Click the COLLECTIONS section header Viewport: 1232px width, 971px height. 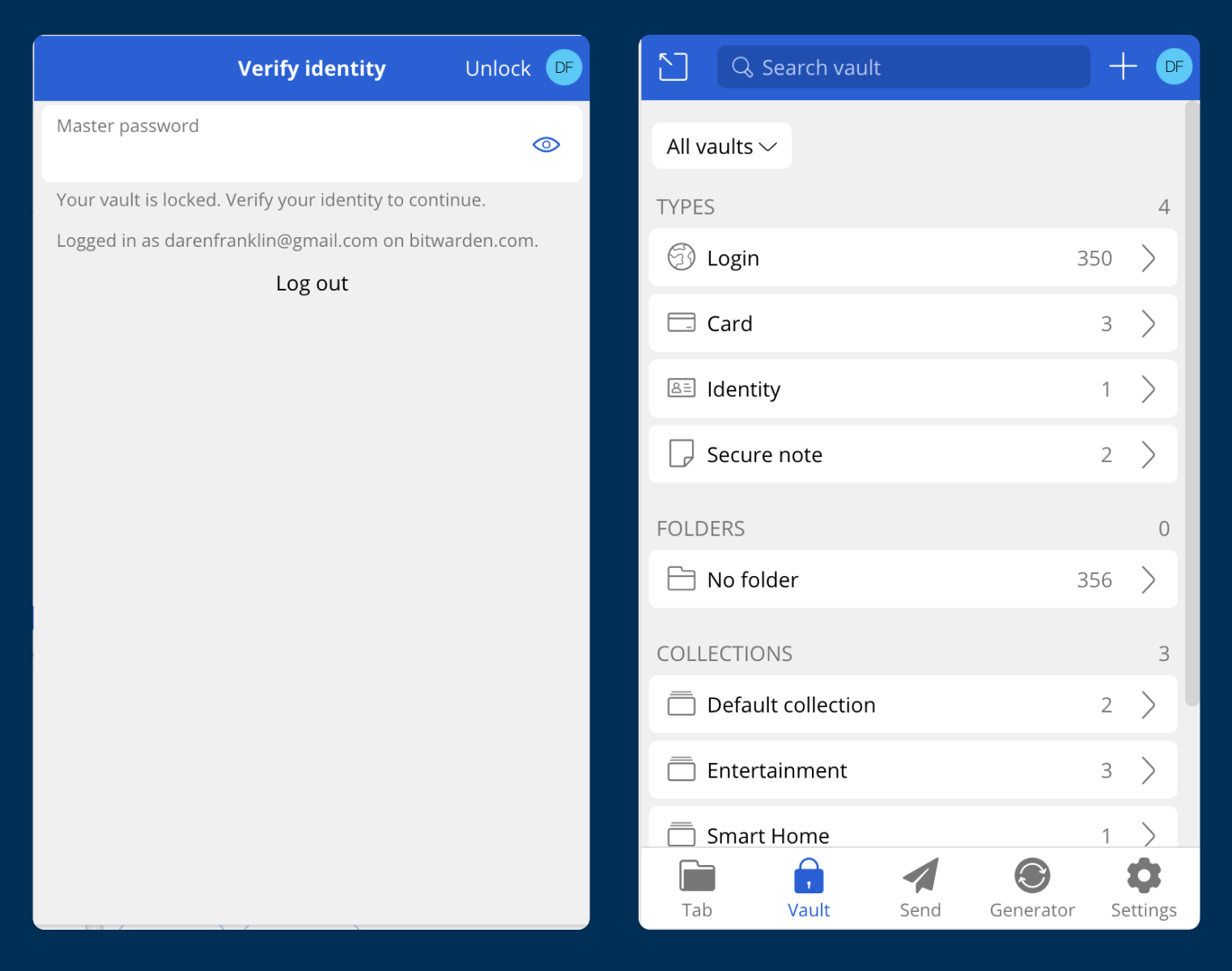click(x=724, y=654)
